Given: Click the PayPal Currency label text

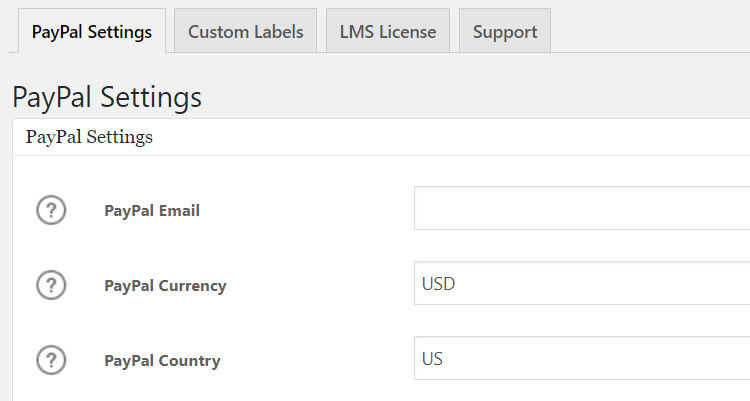Looking at the screenshot, I should [x=165, y=285].
